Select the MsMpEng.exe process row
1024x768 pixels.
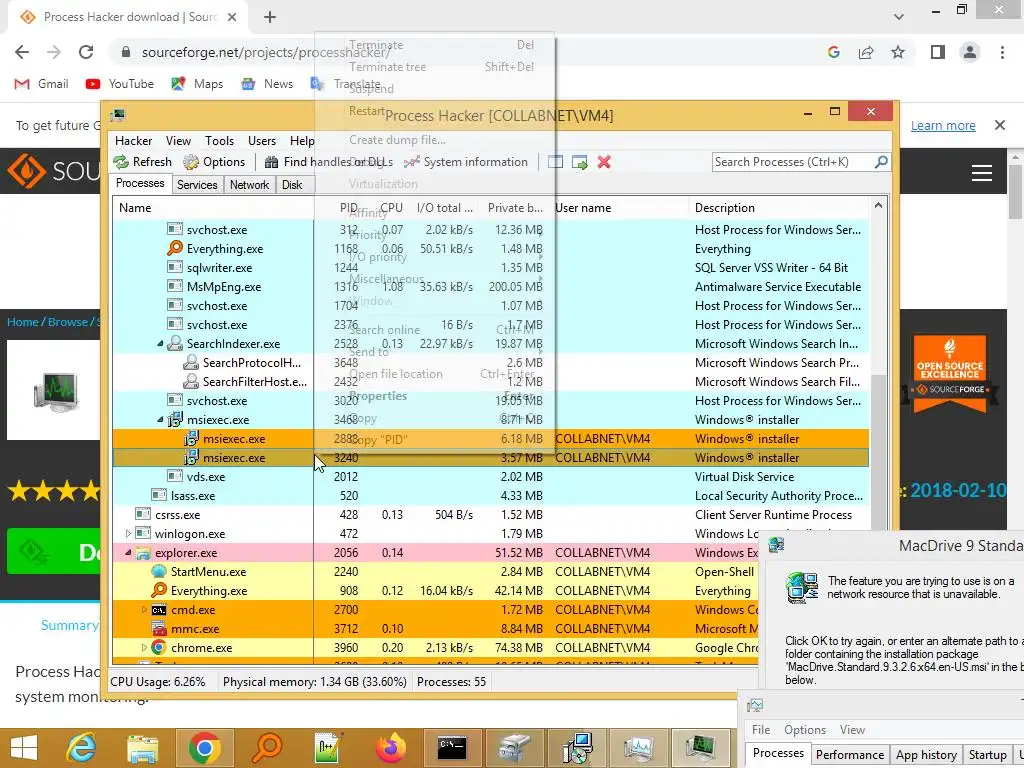490,287
